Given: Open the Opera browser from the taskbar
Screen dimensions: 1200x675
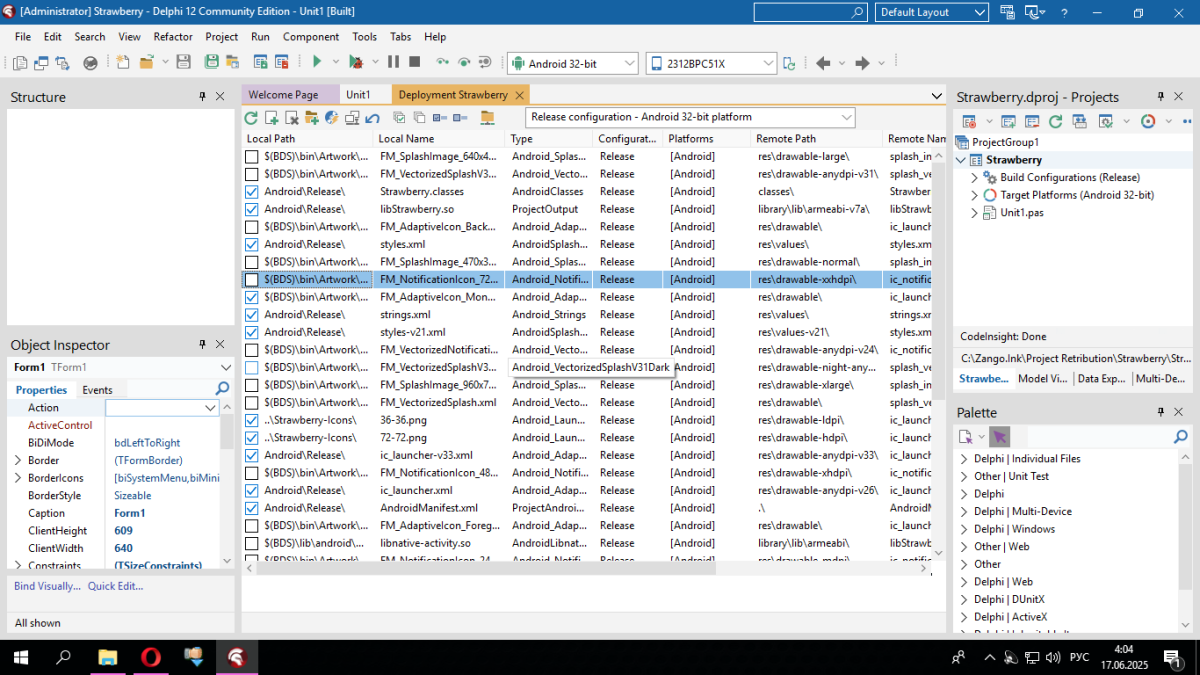Looking at the screenshot, I should [150, 657].
